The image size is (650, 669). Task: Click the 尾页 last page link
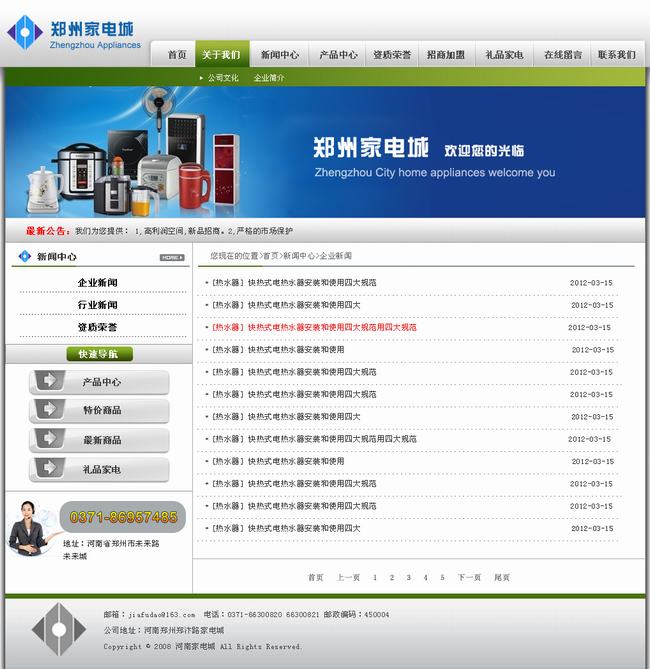502,577
